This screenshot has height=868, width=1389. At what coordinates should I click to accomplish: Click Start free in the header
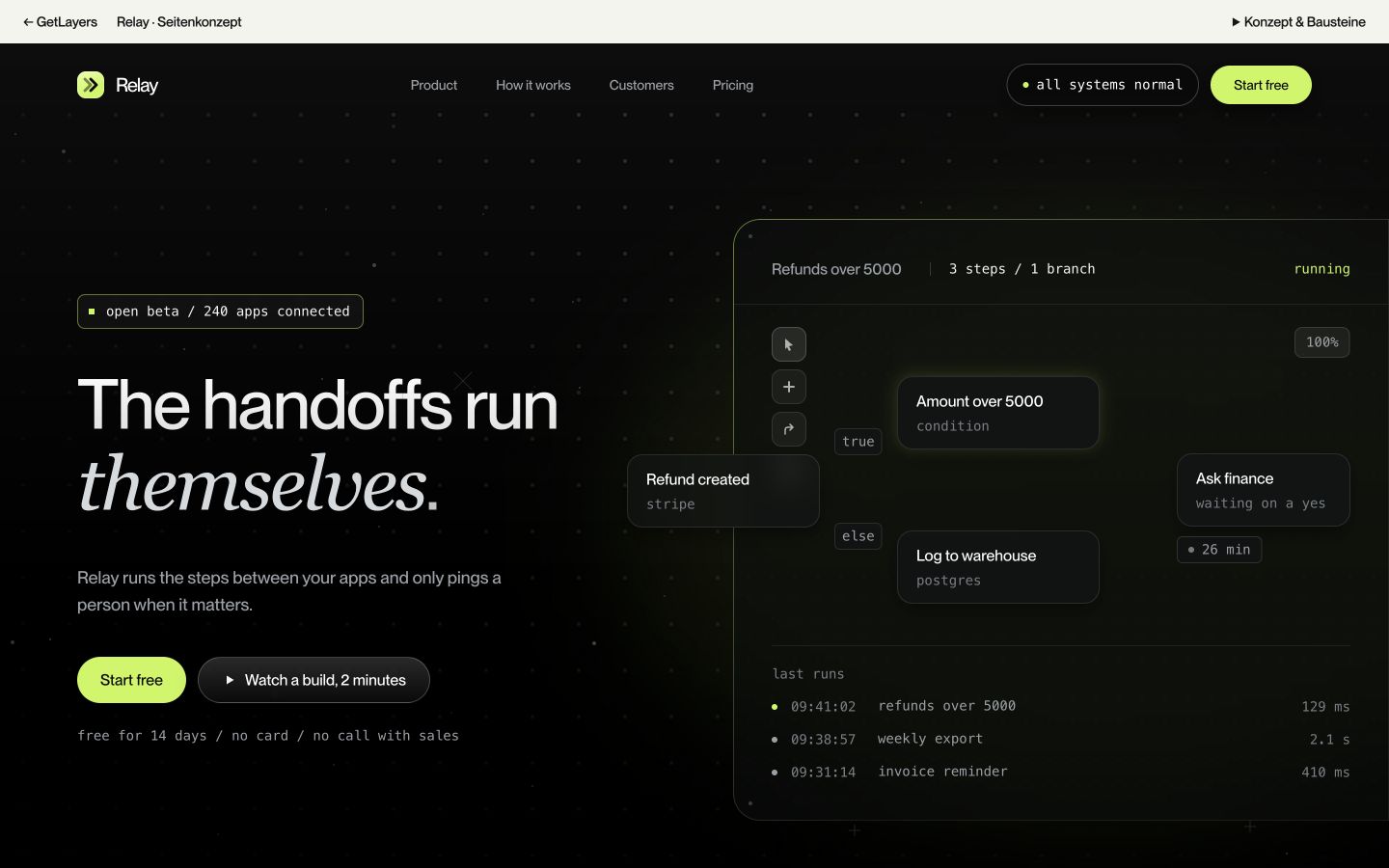tap(1261, 85)
